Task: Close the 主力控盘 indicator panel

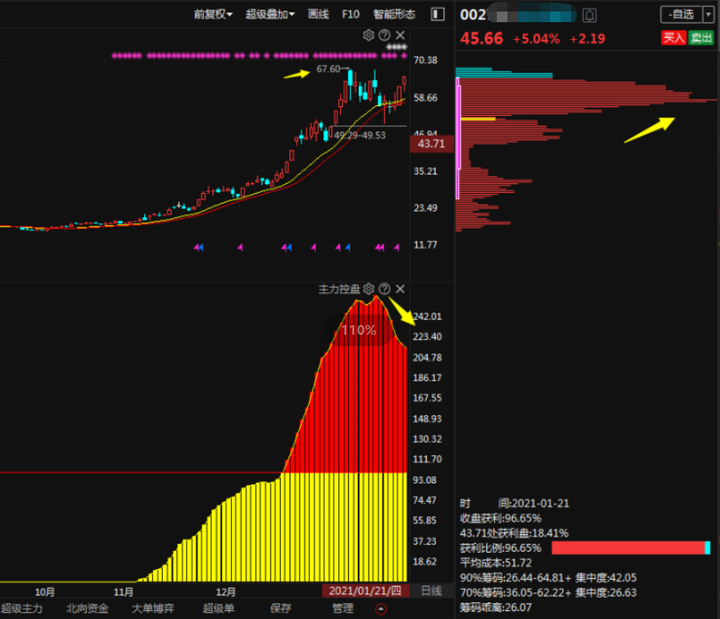Action: point(400,289)
